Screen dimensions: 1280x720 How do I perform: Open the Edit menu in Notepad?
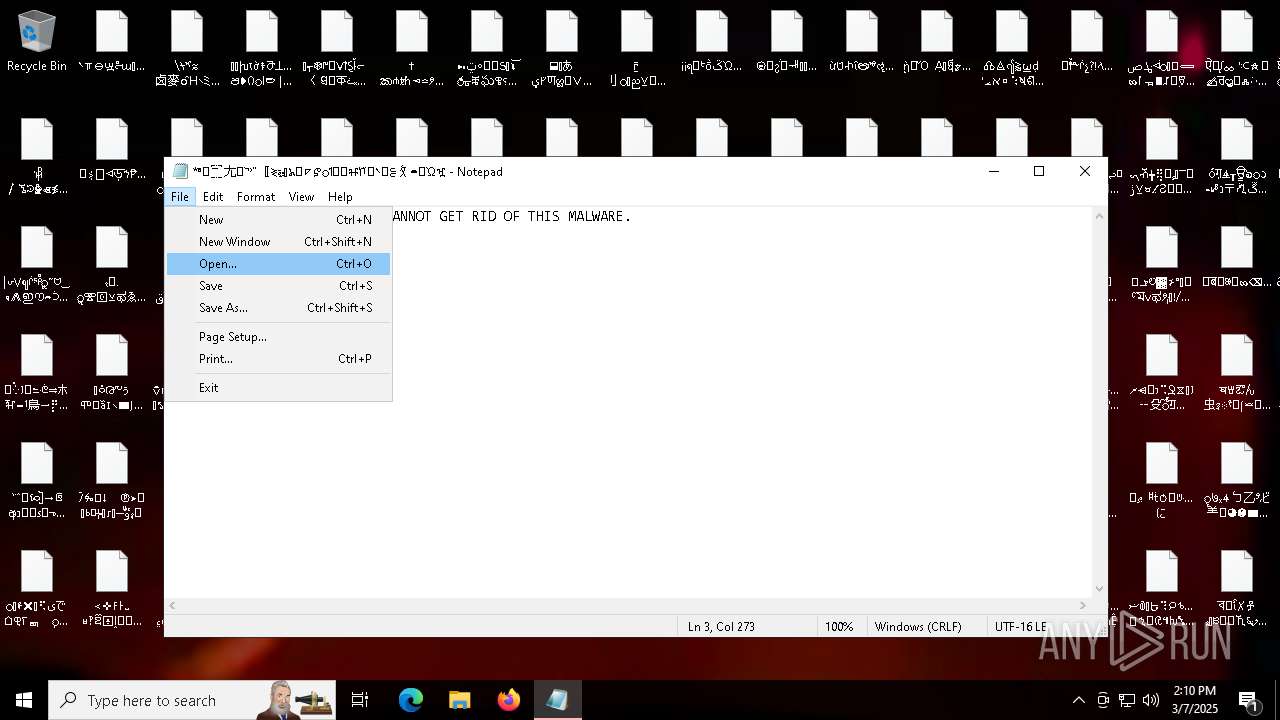click(213, 197)
